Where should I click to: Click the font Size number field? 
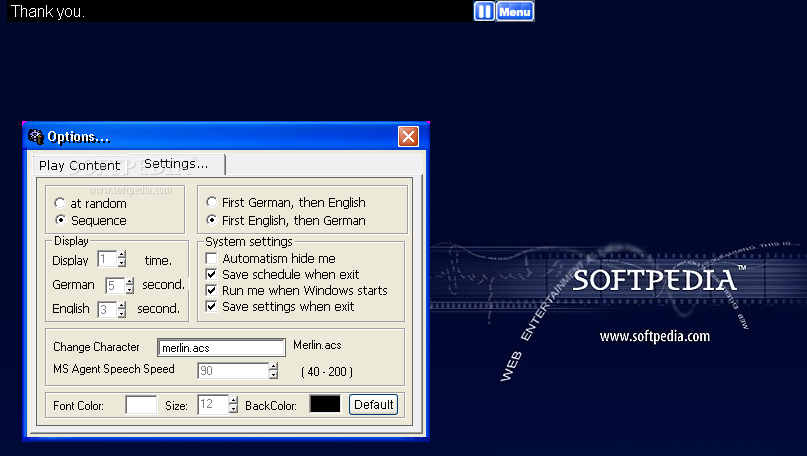pos(213,405)
